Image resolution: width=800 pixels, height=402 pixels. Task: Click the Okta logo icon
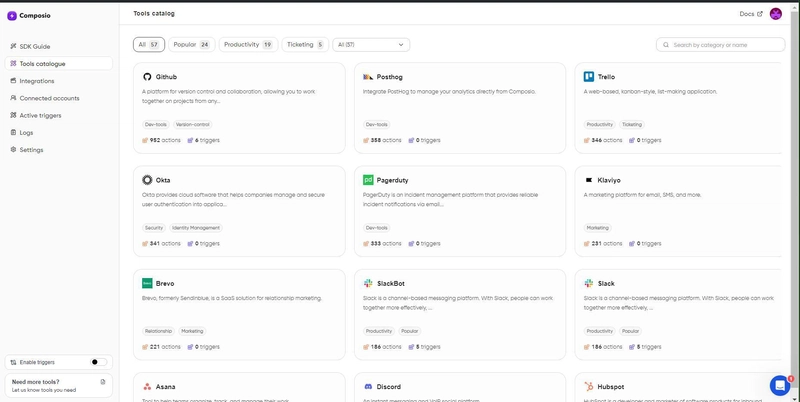pyautogui.click(x=147, y=180)
